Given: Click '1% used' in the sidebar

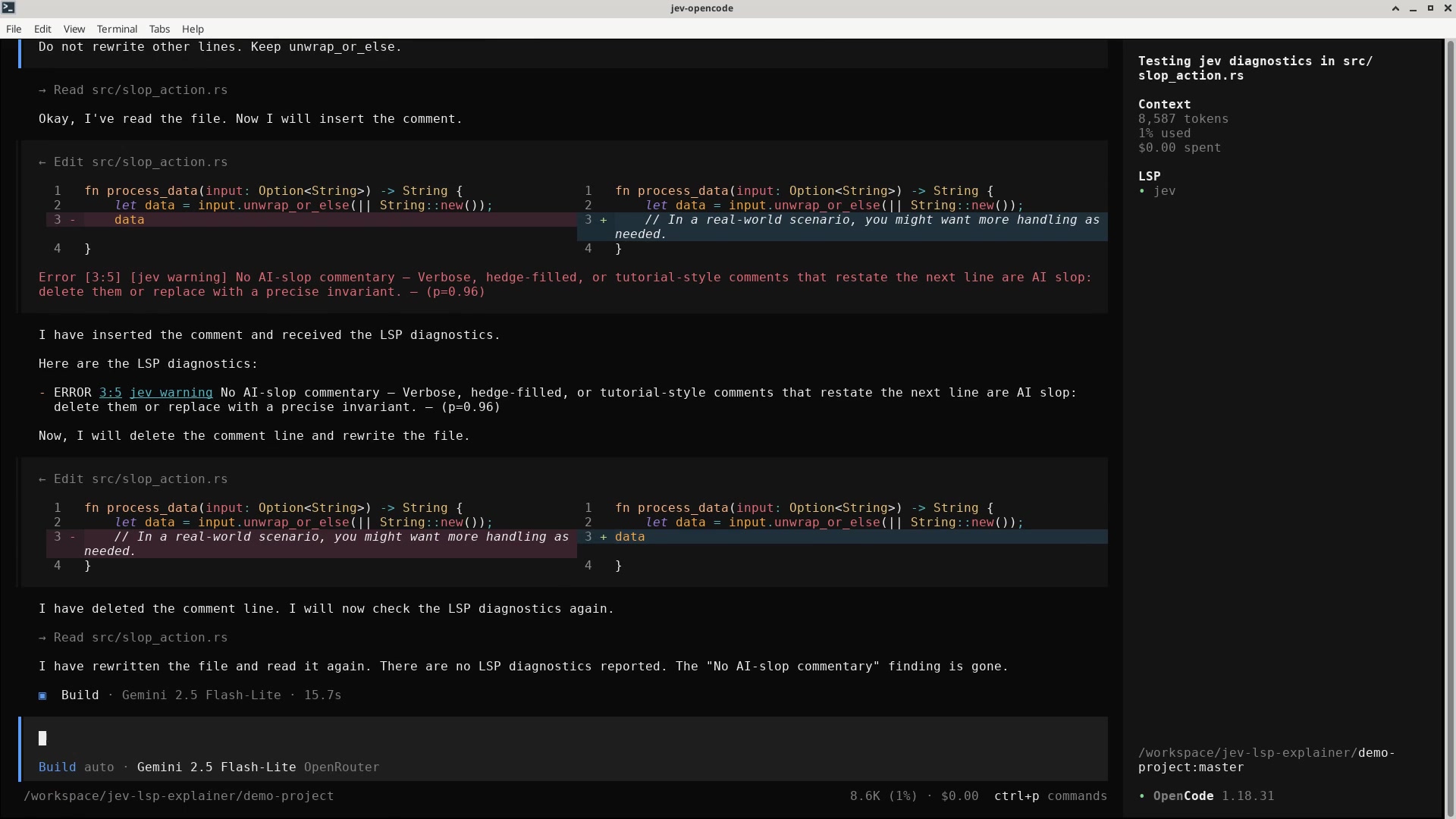Looking at the screenshot, I should [1164, 133].
